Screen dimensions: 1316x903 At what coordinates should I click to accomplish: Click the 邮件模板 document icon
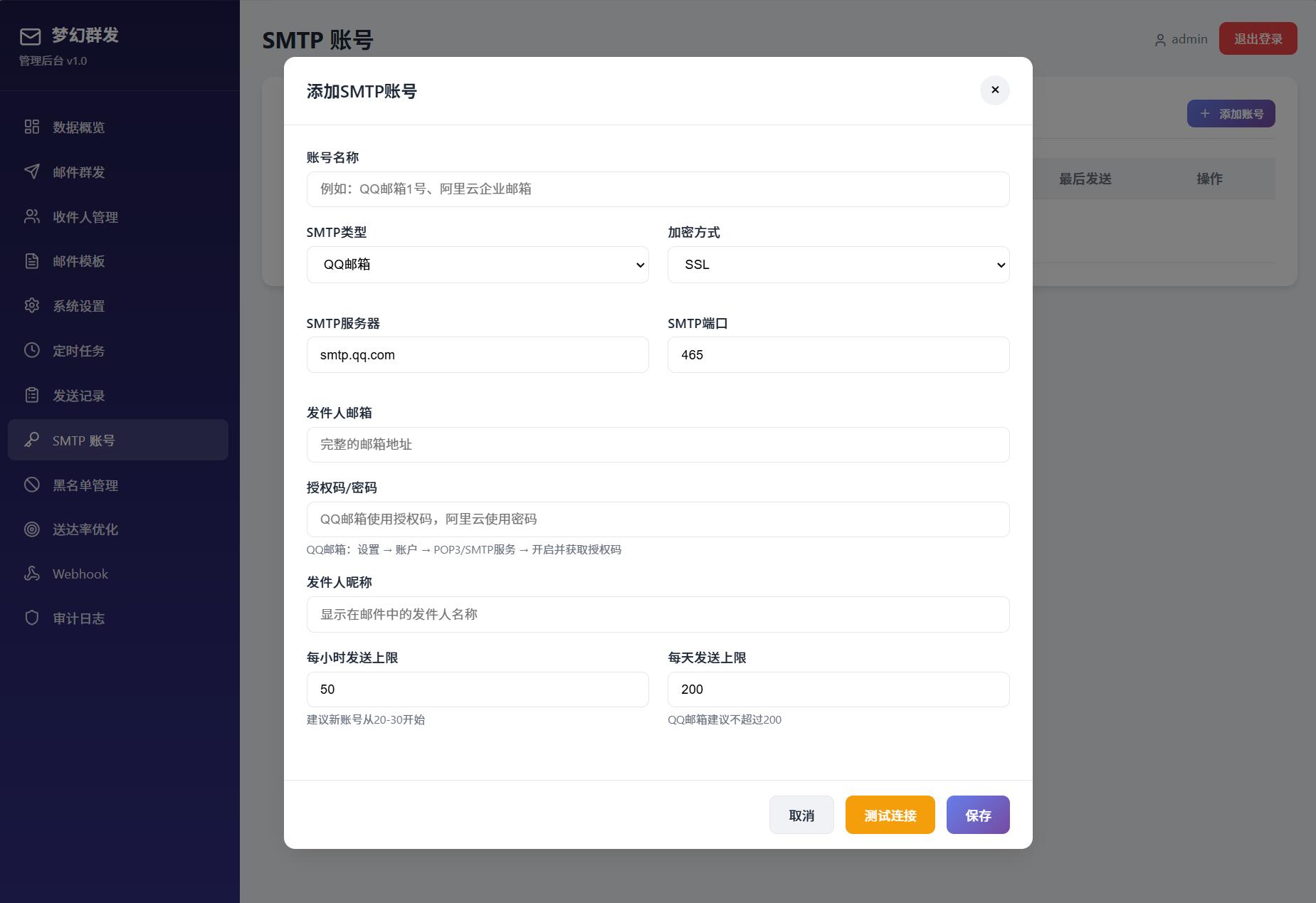(x=32, y=261)
